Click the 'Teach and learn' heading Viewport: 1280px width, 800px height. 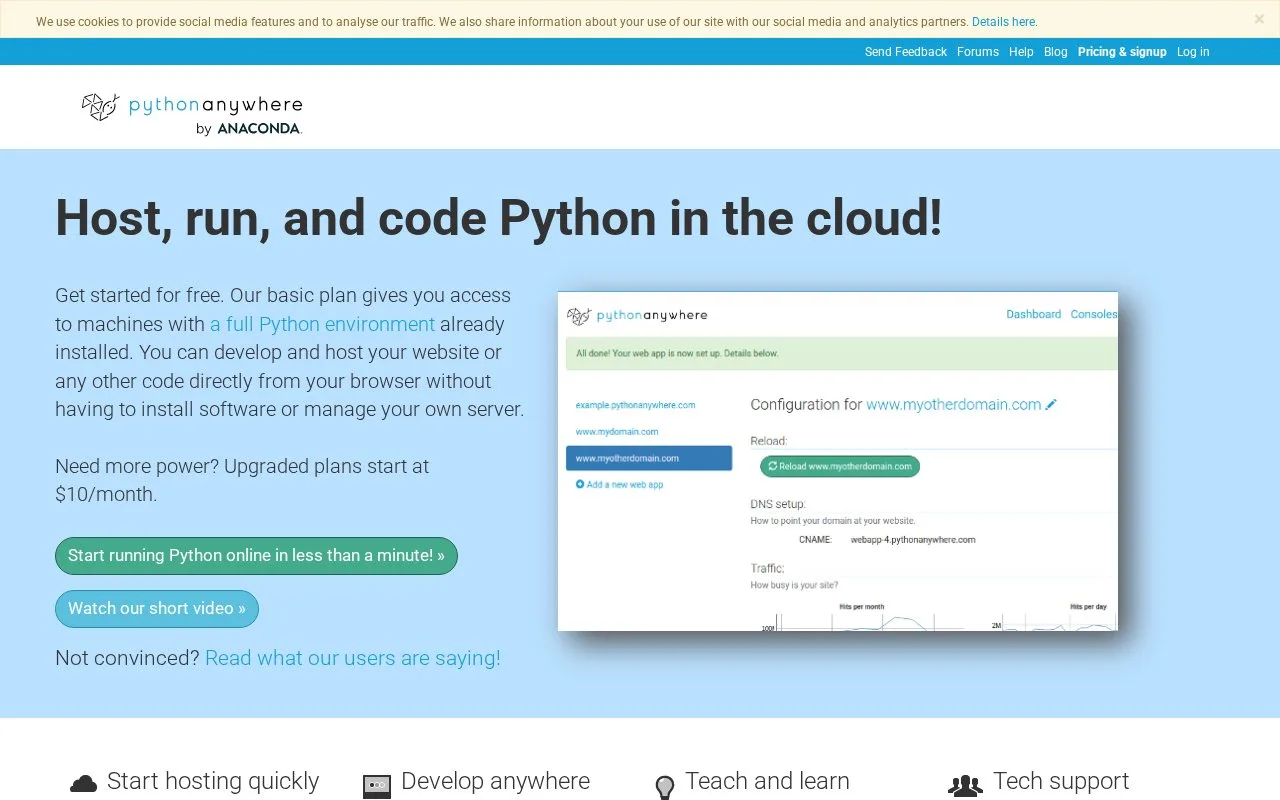767,781
